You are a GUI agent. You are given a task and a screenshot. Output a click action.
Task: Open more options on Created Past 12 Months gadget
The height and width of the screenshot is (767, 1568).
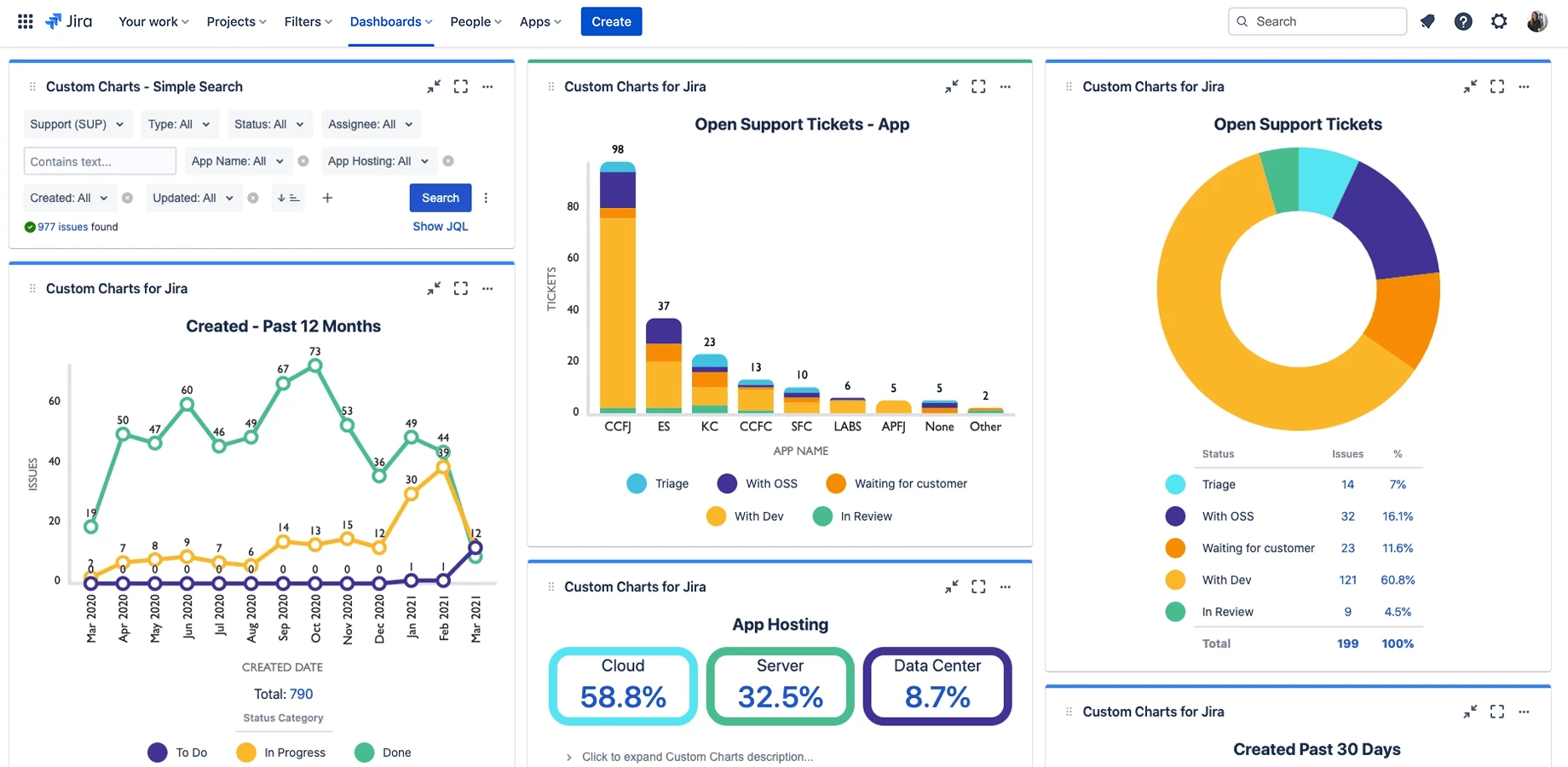pyautogui.click(x=487, y=288)
